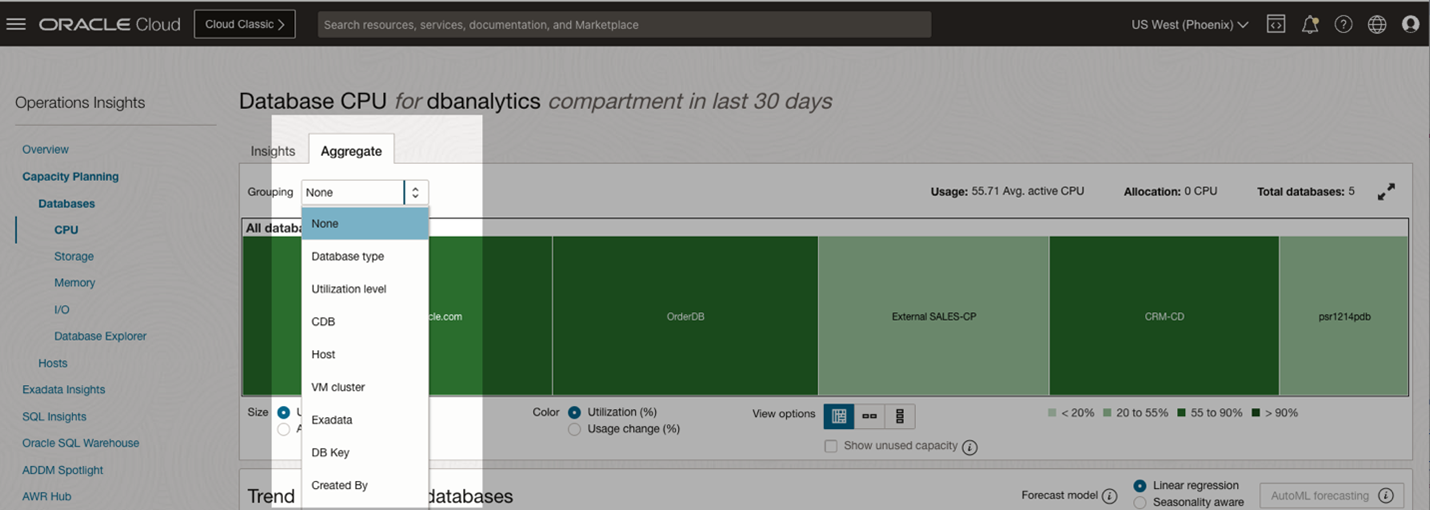The height and width of the screenshot is (510, 1430).
Task: Open the language globe icon
Action: (x=1377, y=24)
